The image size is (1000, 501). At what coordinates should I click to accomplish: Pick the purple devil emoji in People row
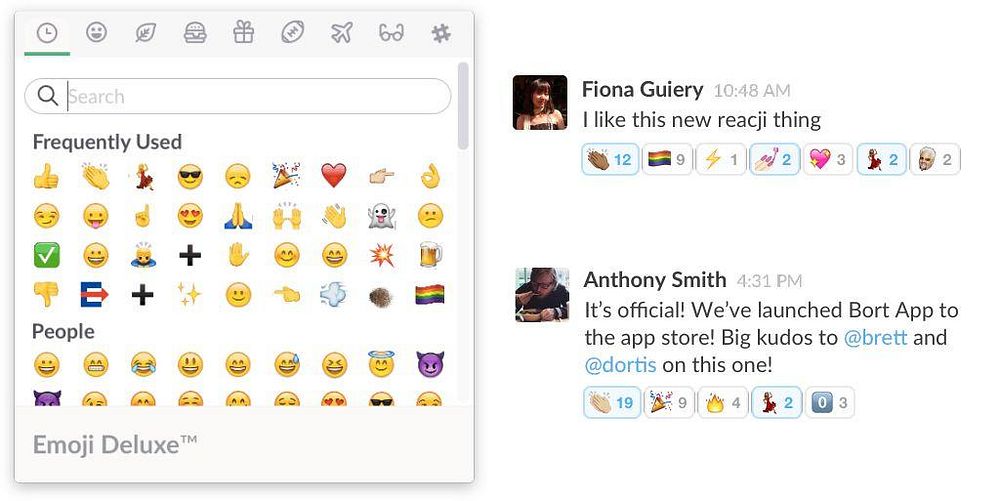[430, 364]
